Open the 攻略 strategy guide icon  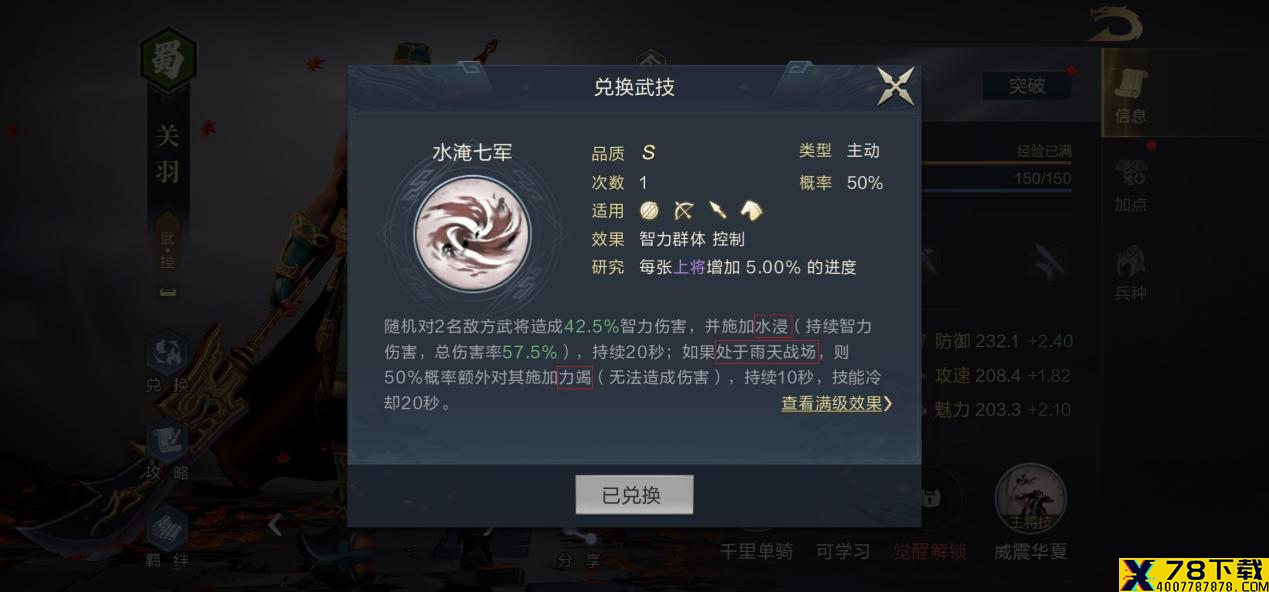[x=167, y=450]
